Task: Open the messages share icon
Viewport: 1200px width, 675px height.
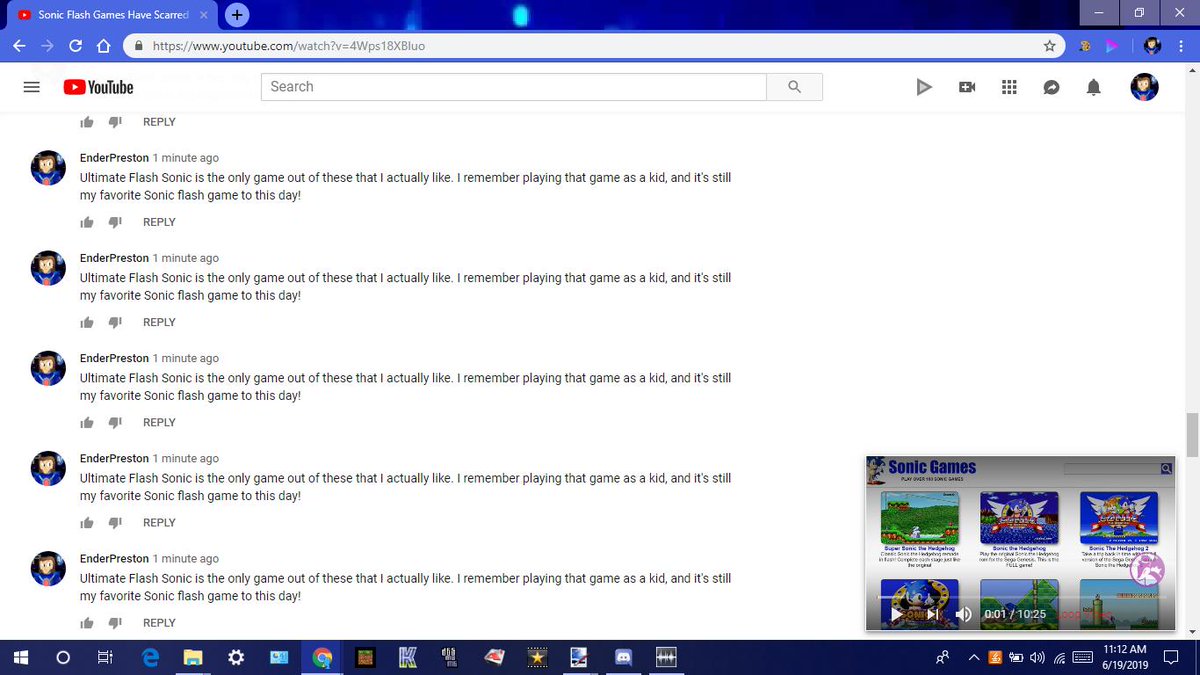Action: pos(1051,87)
